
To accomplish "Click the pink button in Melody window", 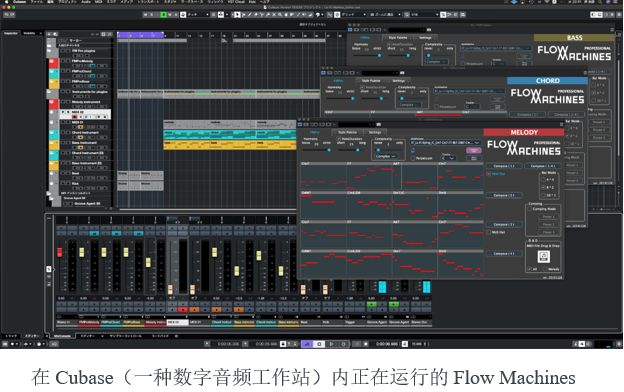I will [x=474, y=150].
